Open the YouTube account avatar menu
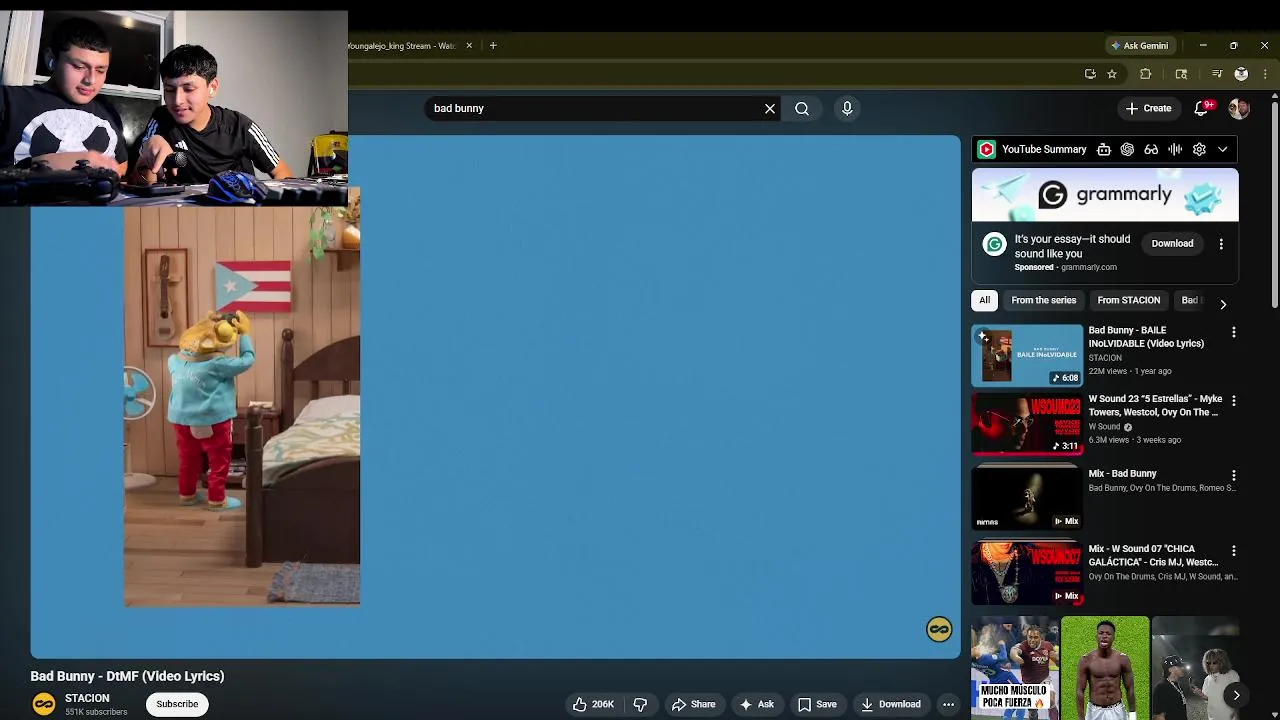This screenshot has height=720, width=1280. tap(1239, 108)
